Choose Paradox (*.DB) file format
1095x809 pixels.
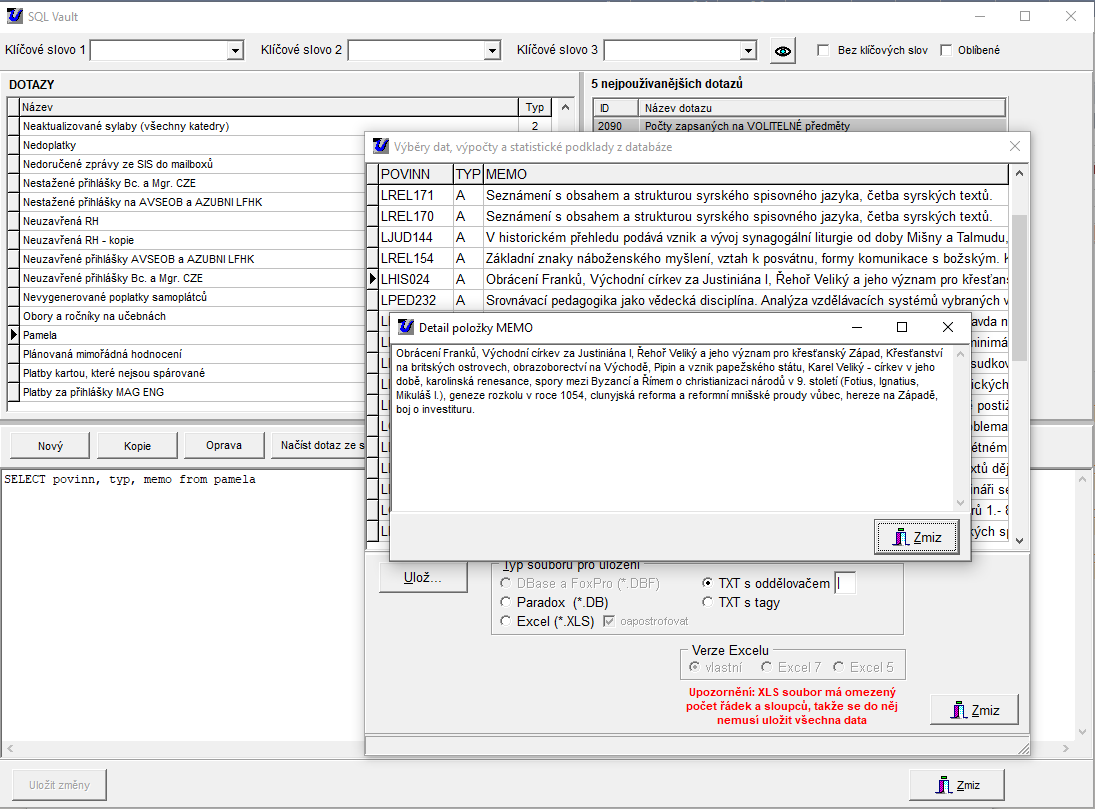point(506,602)
